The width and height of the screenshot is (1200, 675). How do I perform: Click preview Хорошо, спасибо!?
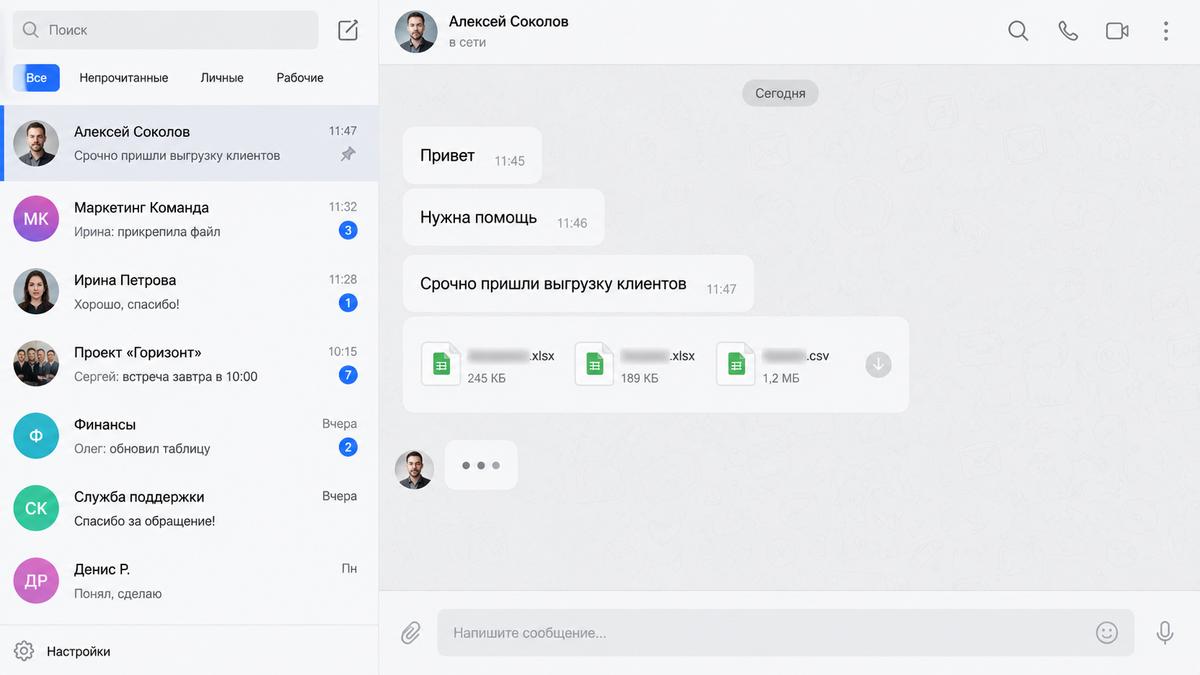[127, 304]
